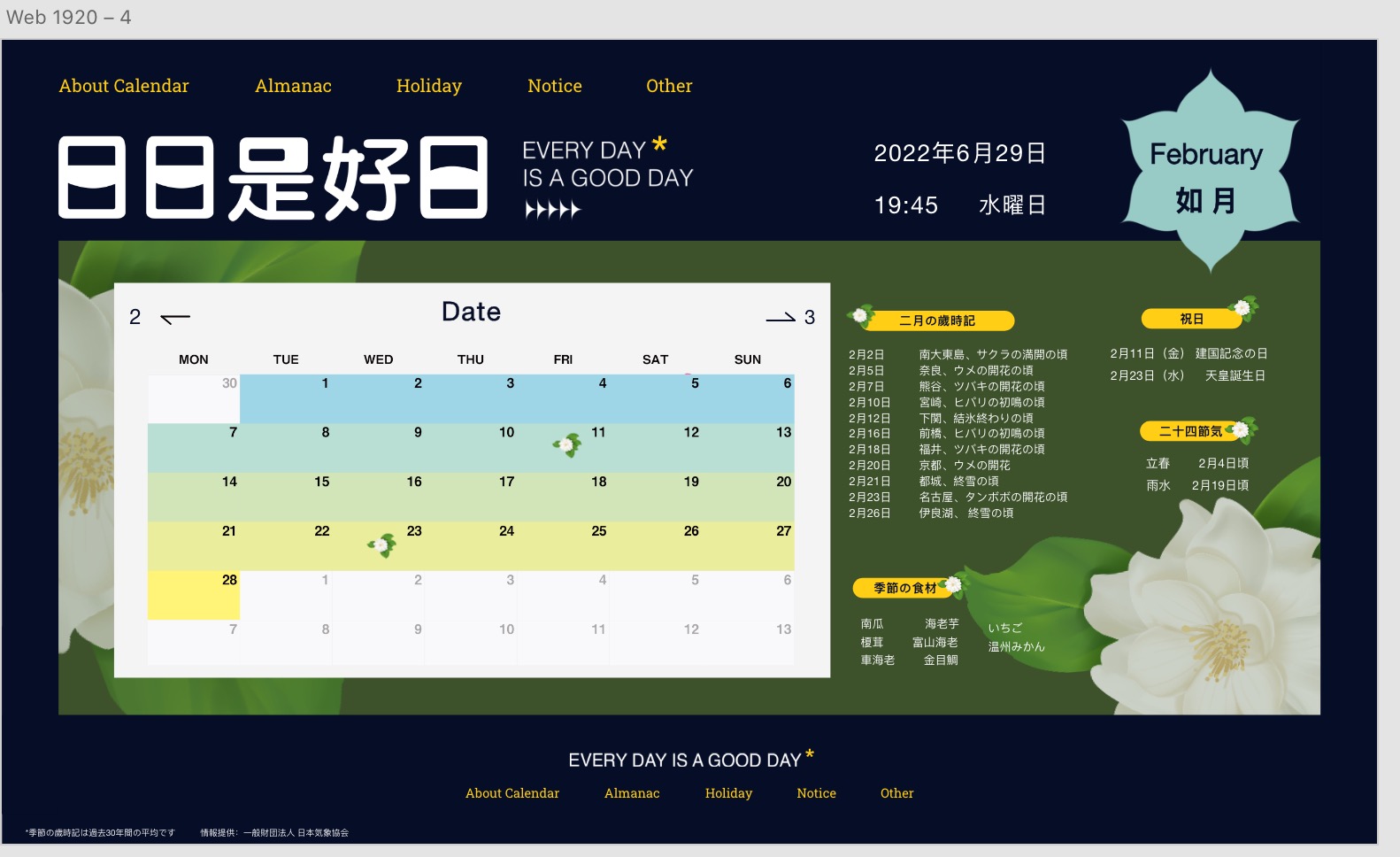Click the flower icon on February 11
Image resolution: width=1400 pixels, height=857 pixels.
coord(567,444)
